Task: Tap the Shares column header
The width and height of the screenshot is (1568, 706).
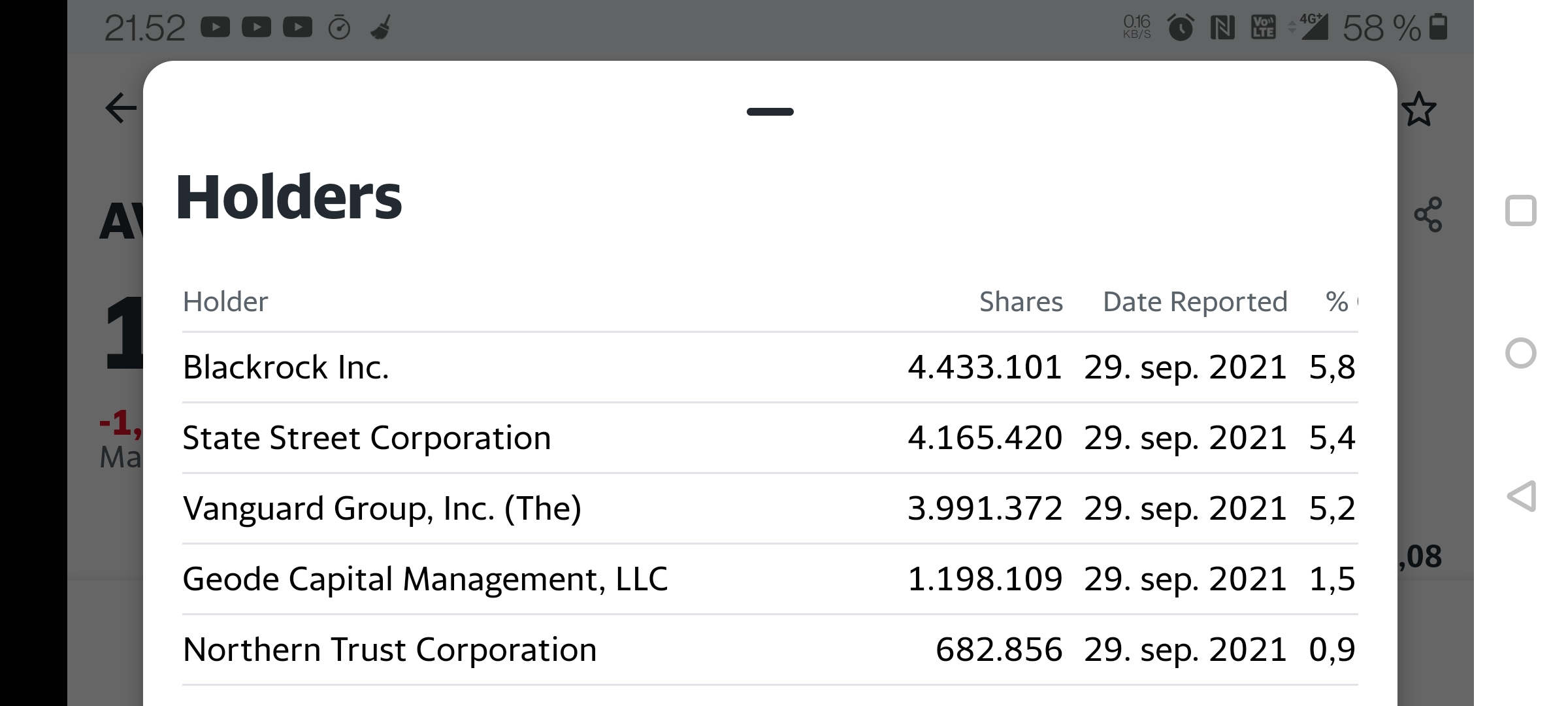Action: 1021,302
